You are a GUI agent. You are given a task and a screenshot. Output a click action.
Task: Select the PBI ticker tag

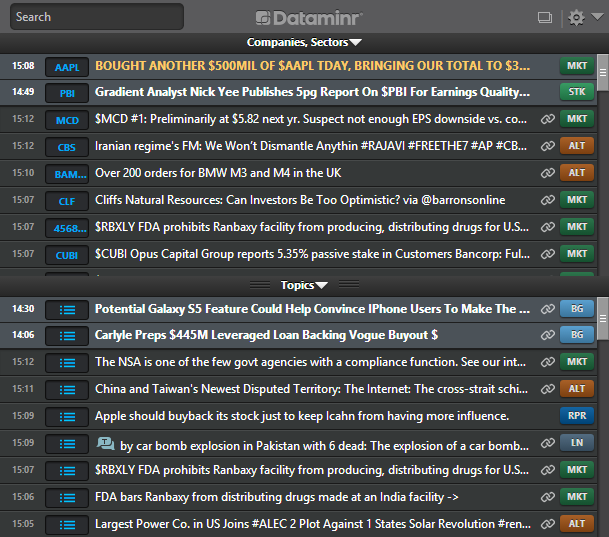click(x=67, y=93)
